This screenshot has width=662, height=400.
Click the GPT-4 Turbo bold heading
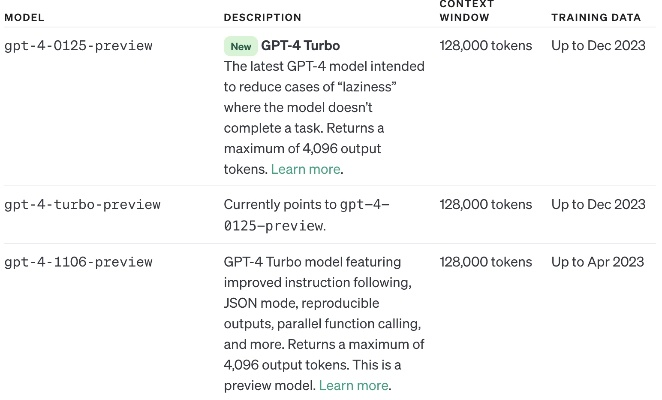300,45
